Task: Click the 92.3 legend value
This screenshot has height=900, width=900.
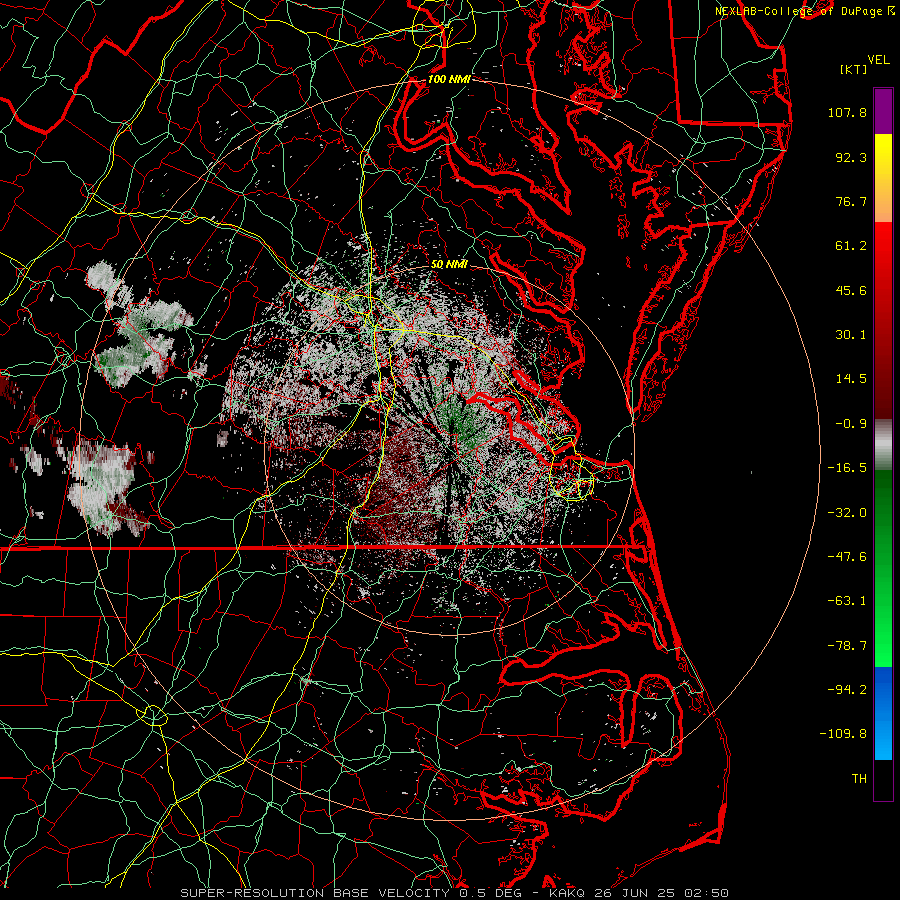Action: point(851,157)
